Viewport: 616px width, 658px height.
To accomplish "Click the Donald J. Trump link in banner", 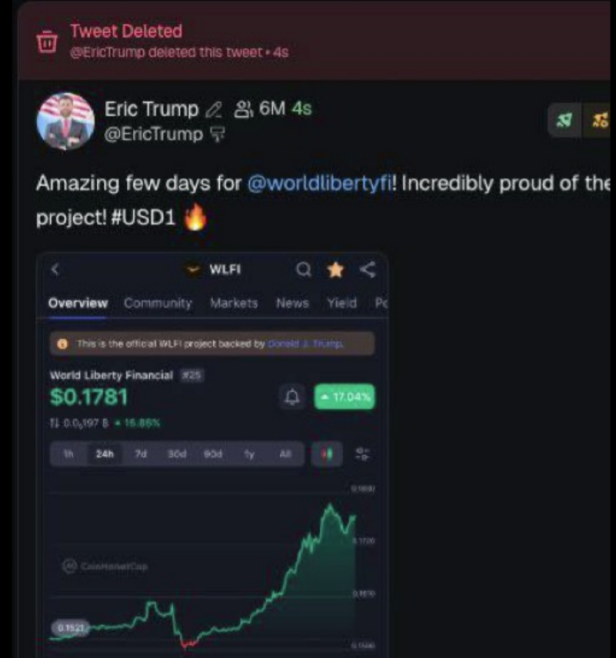I will point(306,344).
